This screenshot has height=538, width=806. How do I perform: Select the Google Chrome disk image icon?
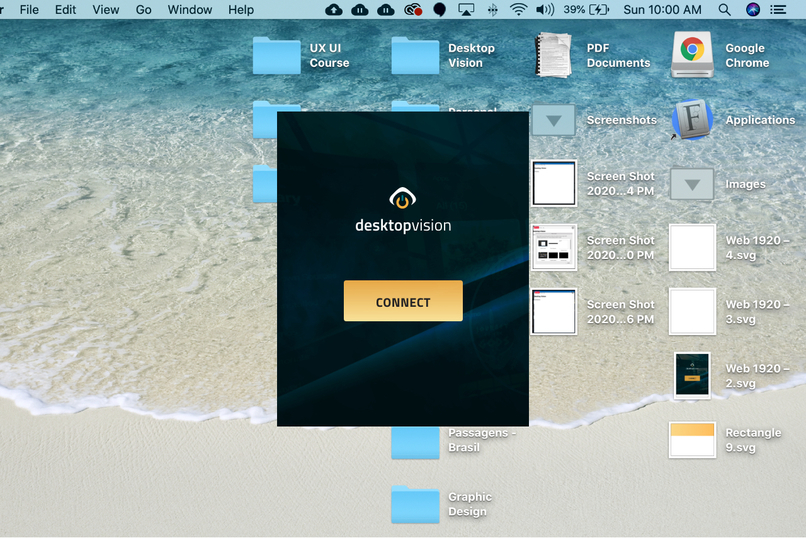[x=692, y=55]
